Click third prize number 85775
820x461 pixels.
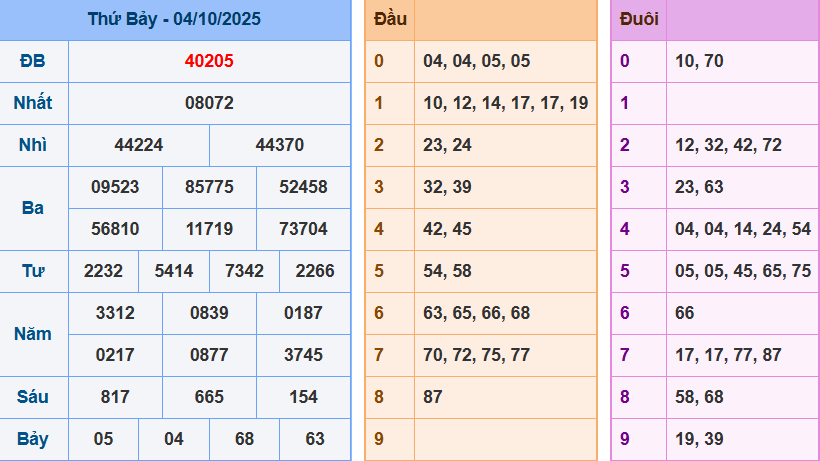click(x=209, y=187)
